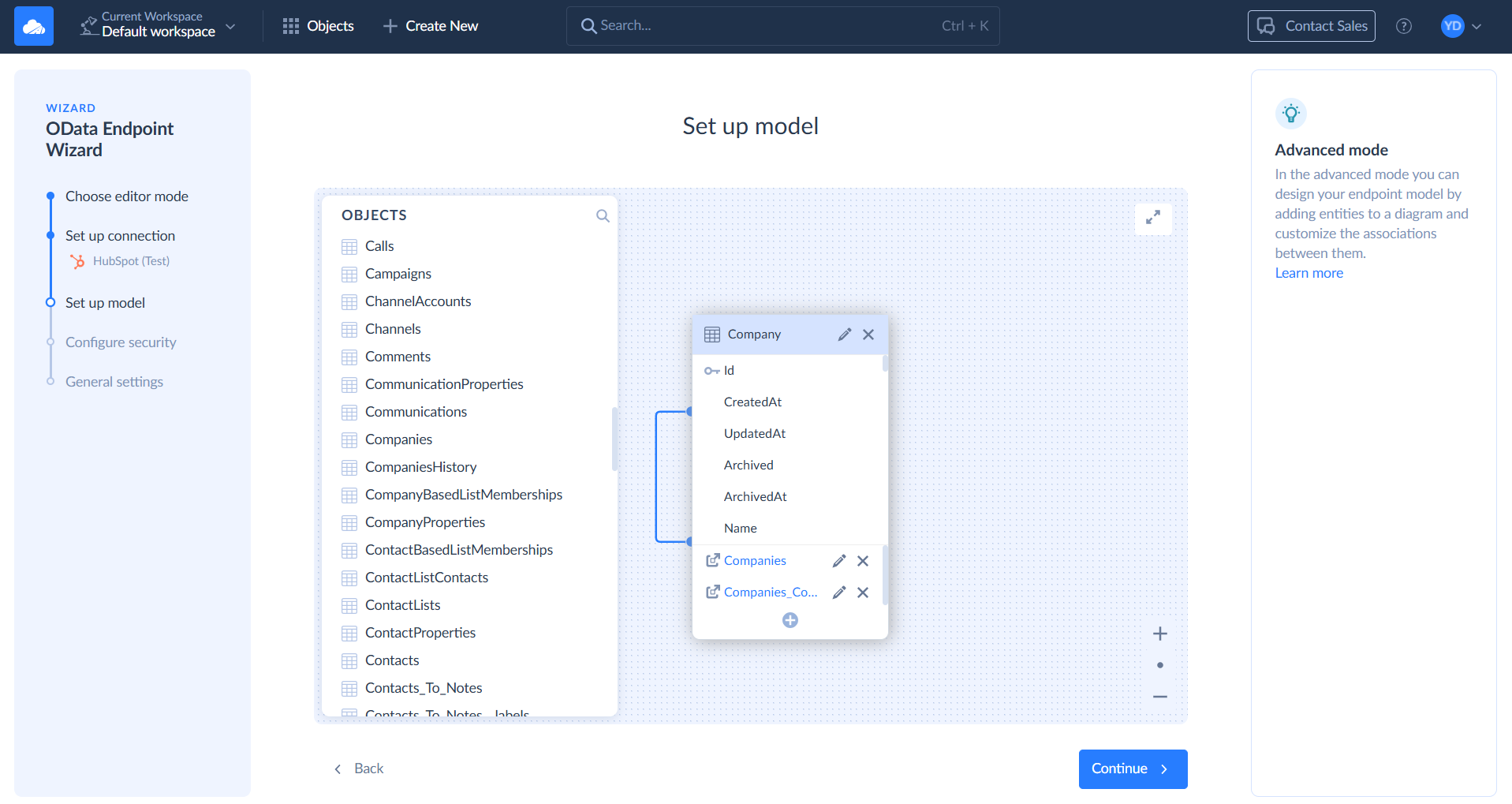Edit the Companies_Co navigation property

pos(838,592)
